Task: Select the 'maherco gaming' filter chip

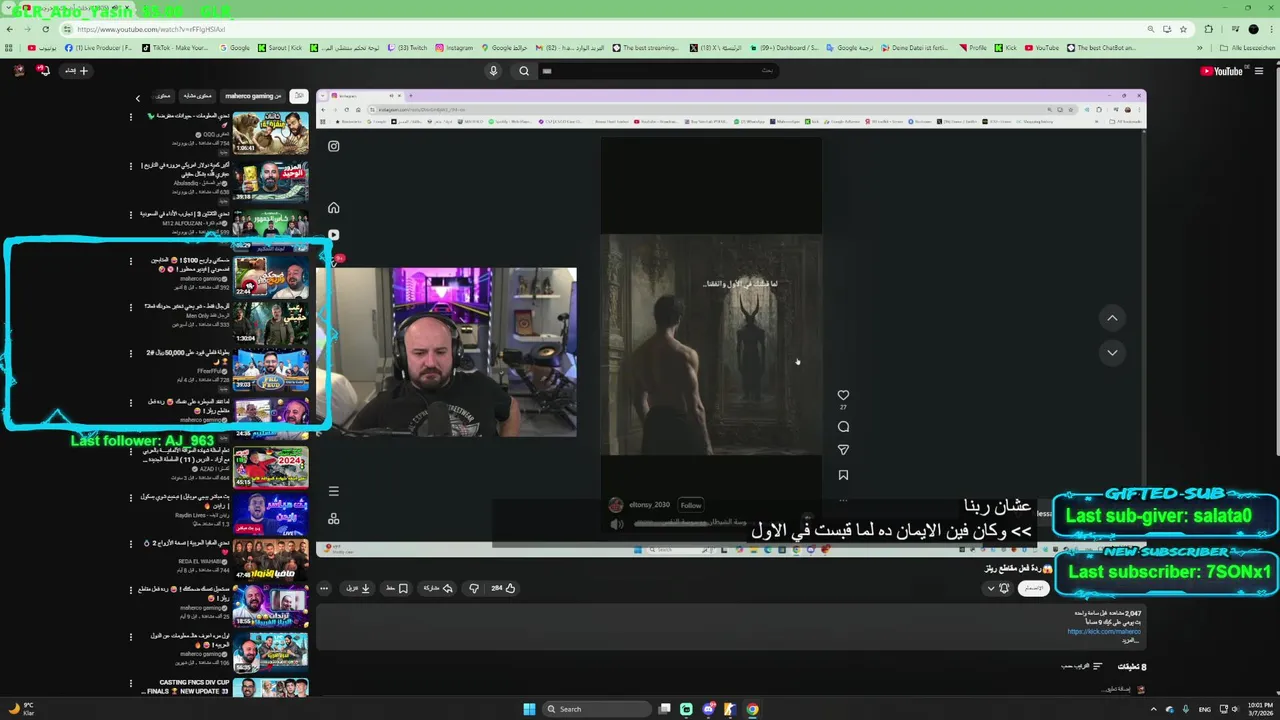Action: coord(253,96)
